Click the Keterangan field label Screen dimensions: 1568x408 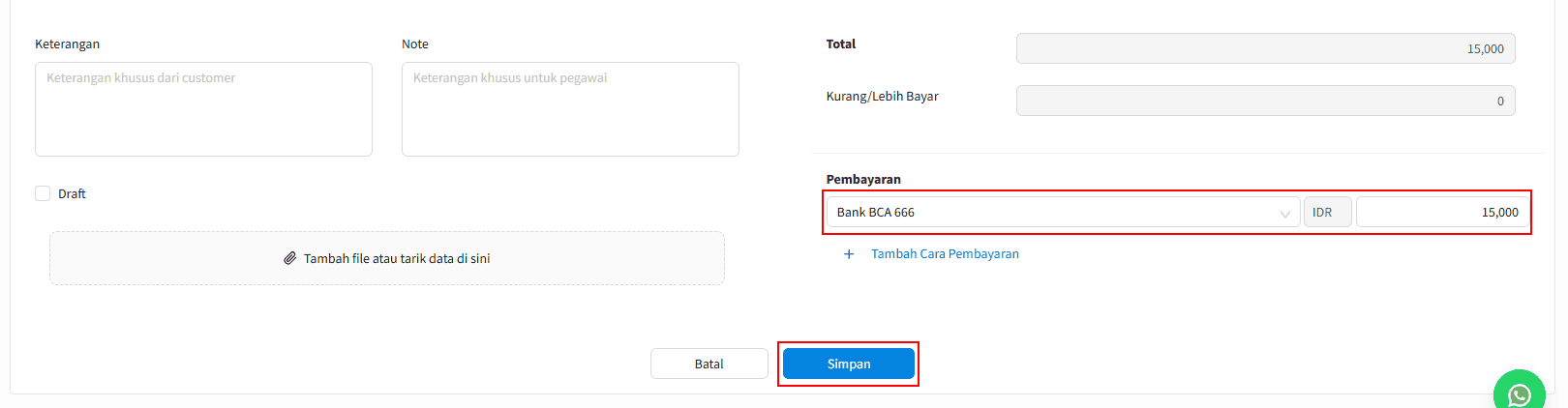pos(67,44)
